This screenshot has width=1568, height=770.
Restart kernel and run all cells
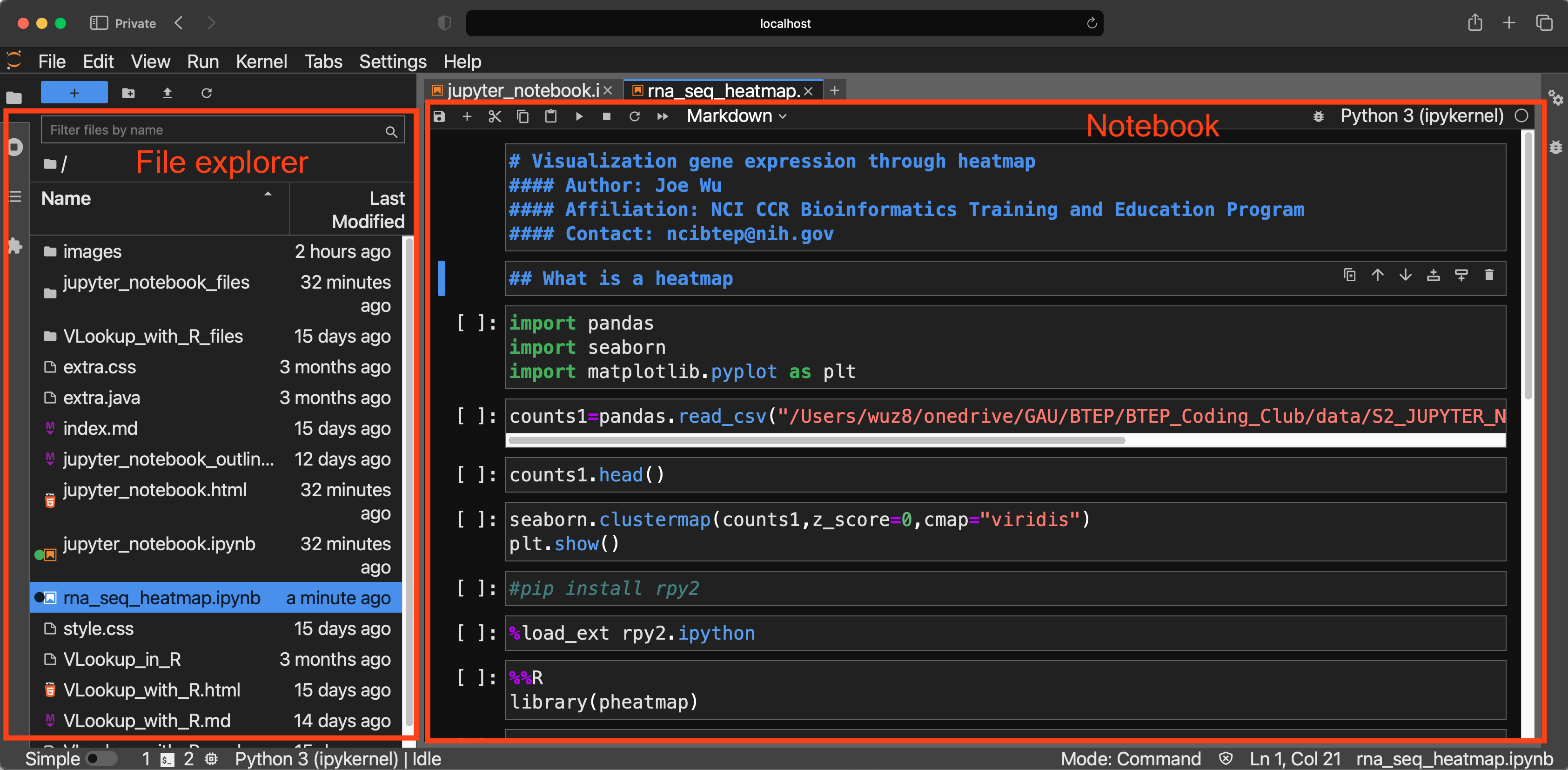click(662, 116)
